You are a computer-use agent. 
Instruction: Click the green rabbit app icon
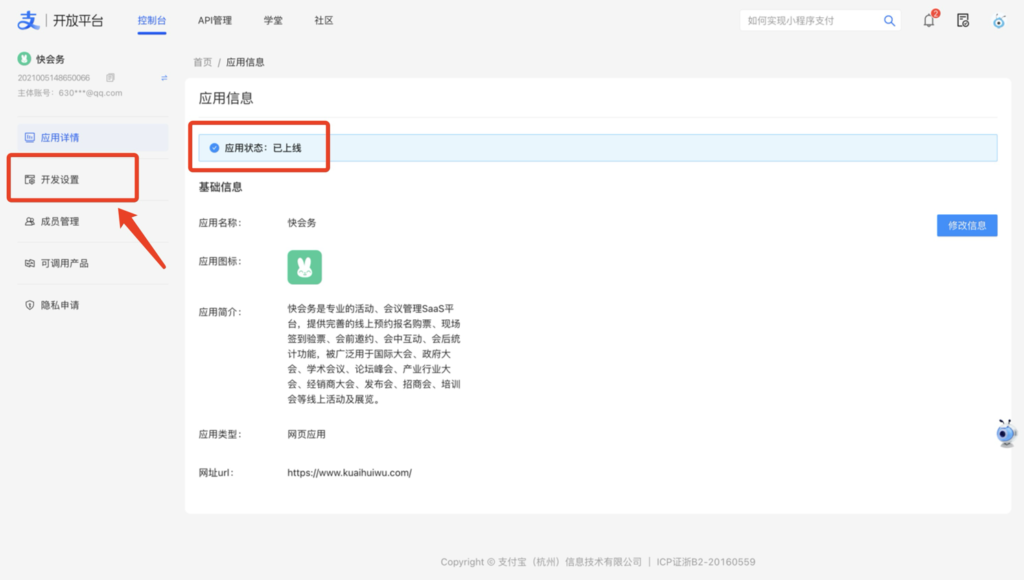pos(304,267)
